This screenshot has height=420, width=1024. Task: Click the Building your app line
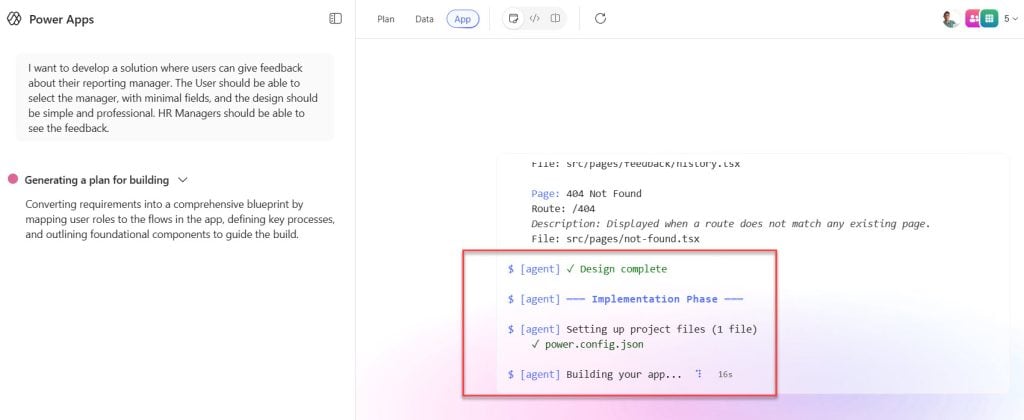click(594, 374)
